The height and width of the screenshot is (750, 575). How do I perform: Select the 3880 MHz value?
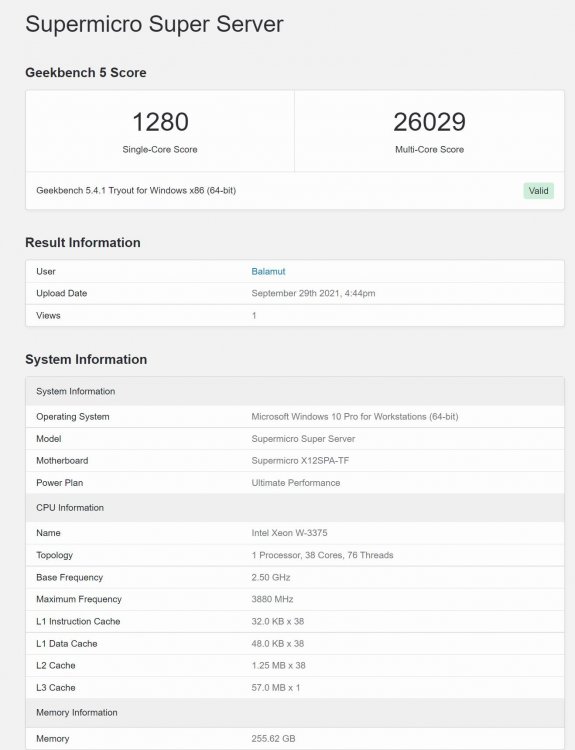coord(272,599)
